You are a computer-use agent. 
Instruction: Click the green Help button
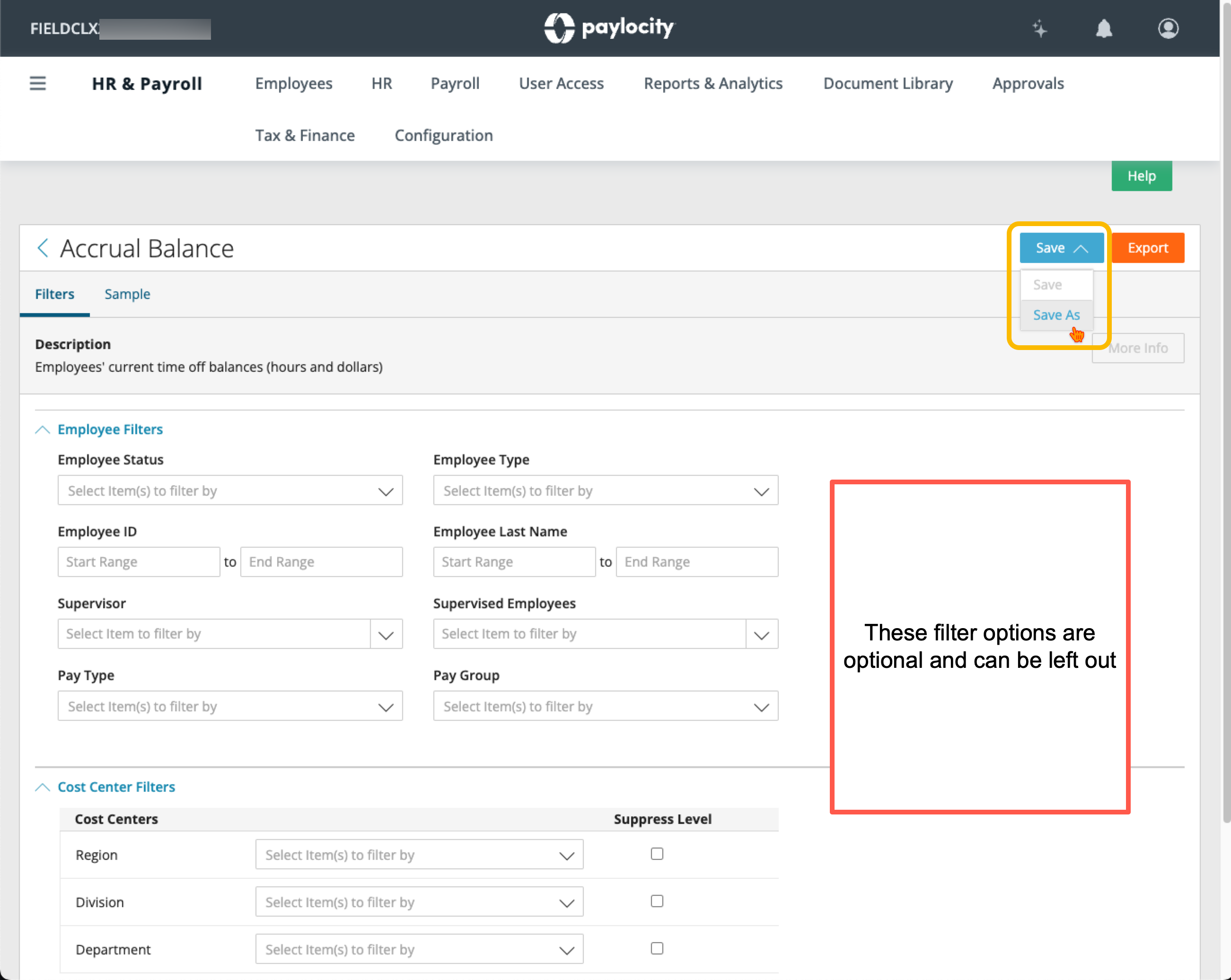pyautogui.click(x=1141, y=176)
